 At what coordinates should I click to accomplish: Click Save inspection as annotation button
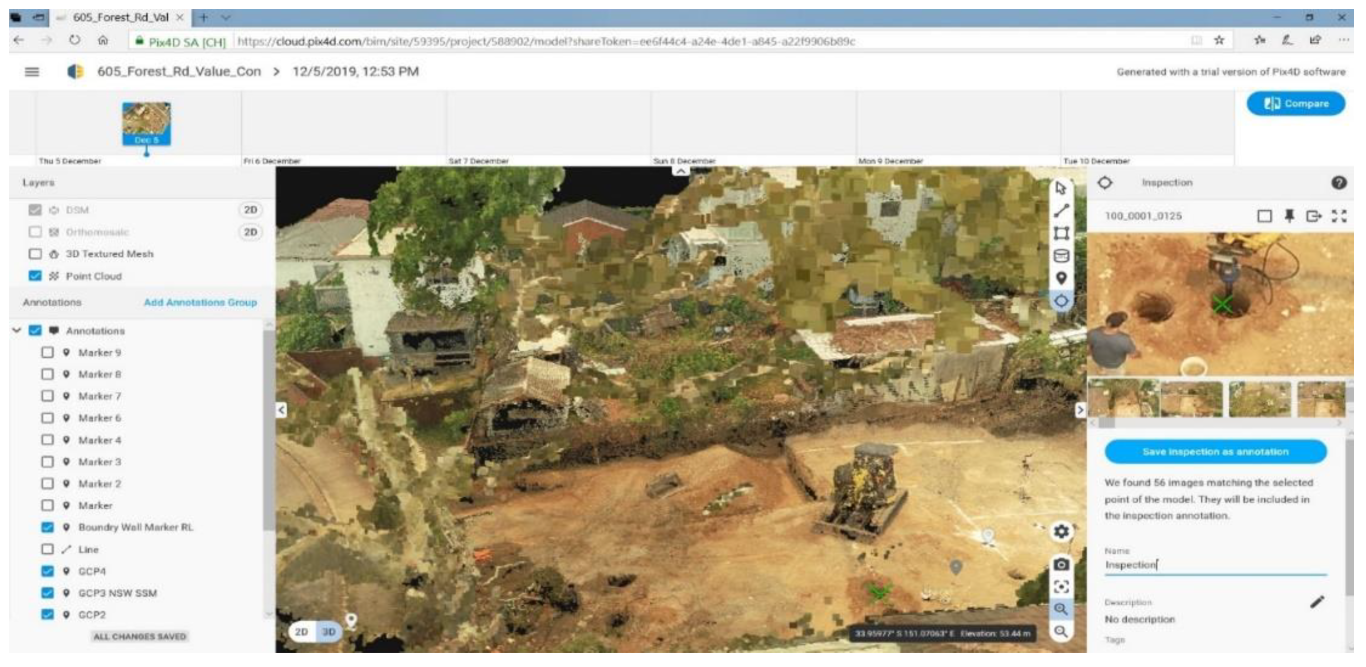(x=1215, y=452)
